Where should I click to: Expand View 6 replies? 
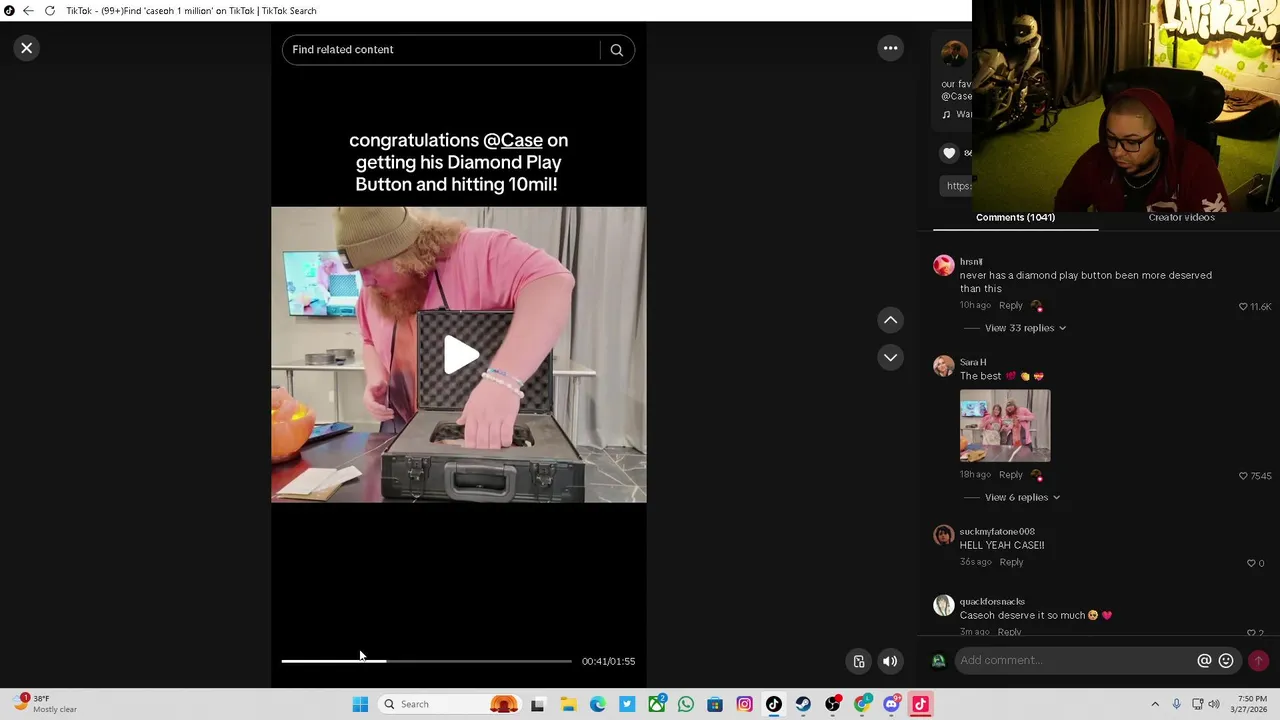click(x=1022, y=497)
